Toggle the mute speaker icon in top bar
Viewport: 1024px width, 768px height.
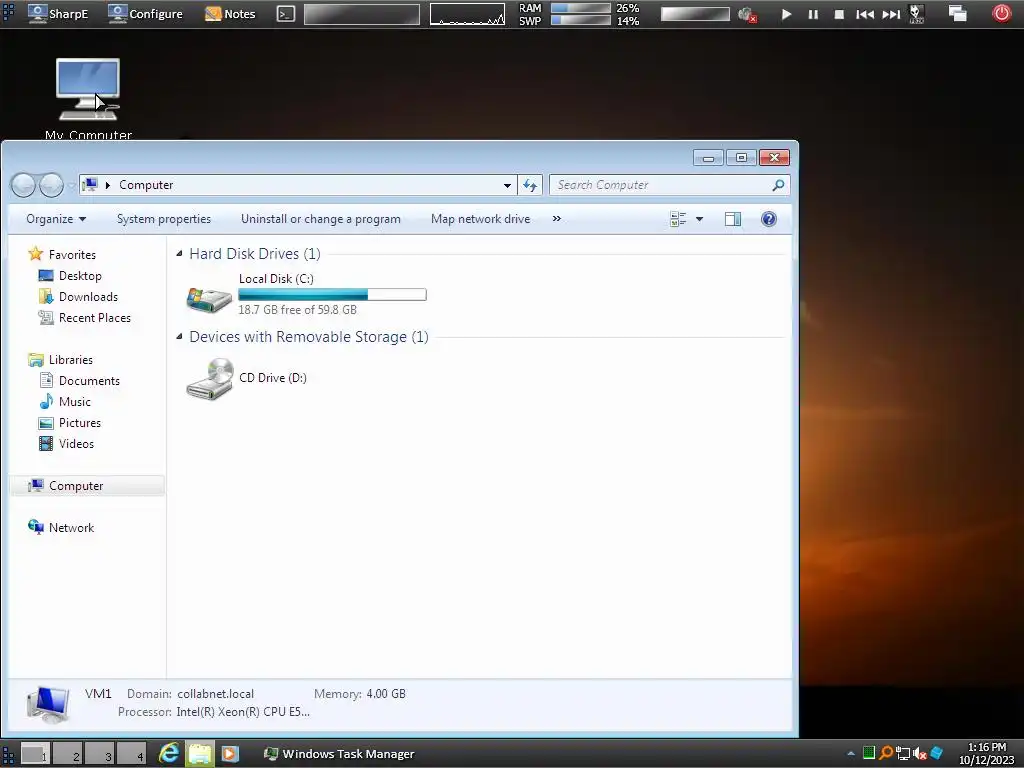tap(747, 14)
